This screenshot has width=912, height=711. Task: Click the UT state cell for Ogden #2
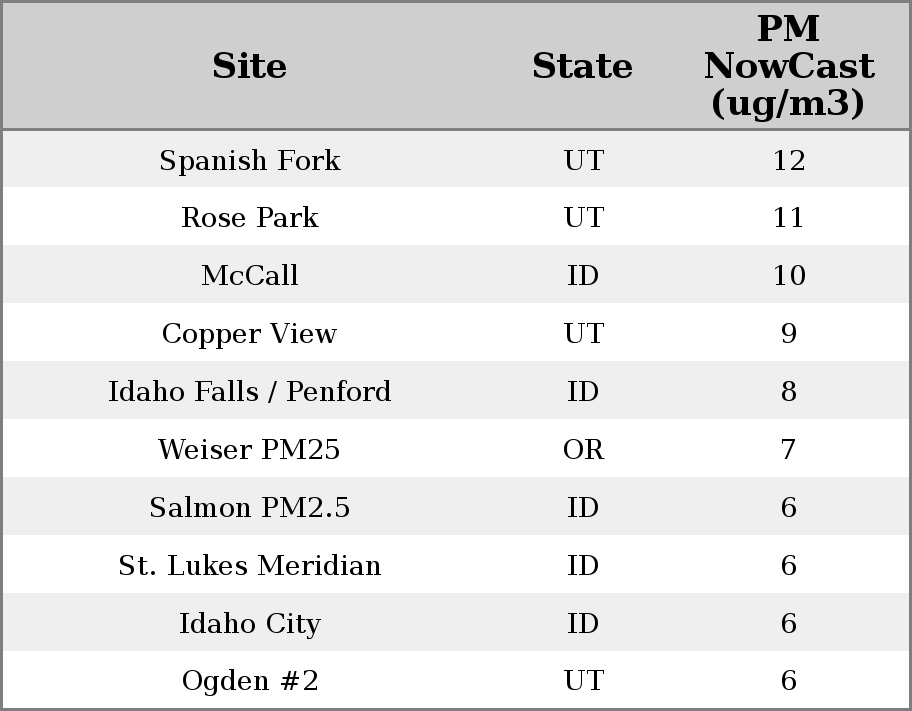(x=583, y=681)
